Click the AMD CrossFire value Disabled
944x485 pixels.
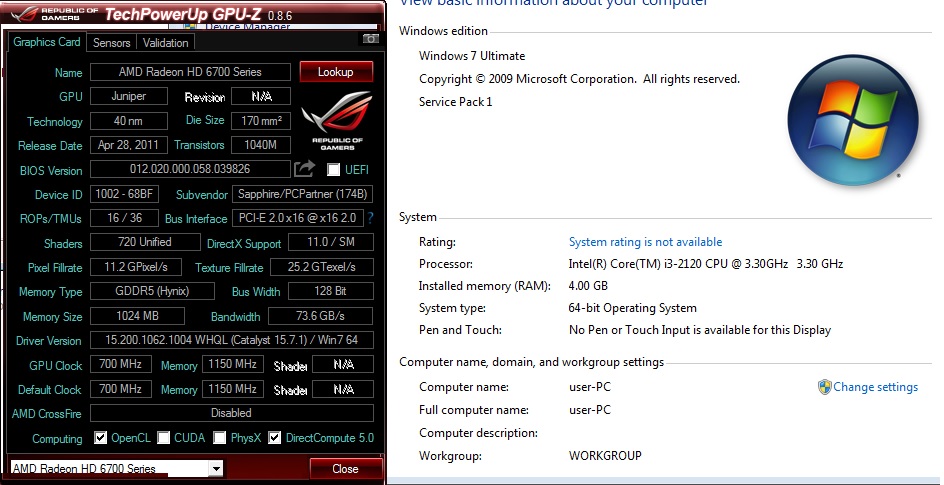coord(232,413)
